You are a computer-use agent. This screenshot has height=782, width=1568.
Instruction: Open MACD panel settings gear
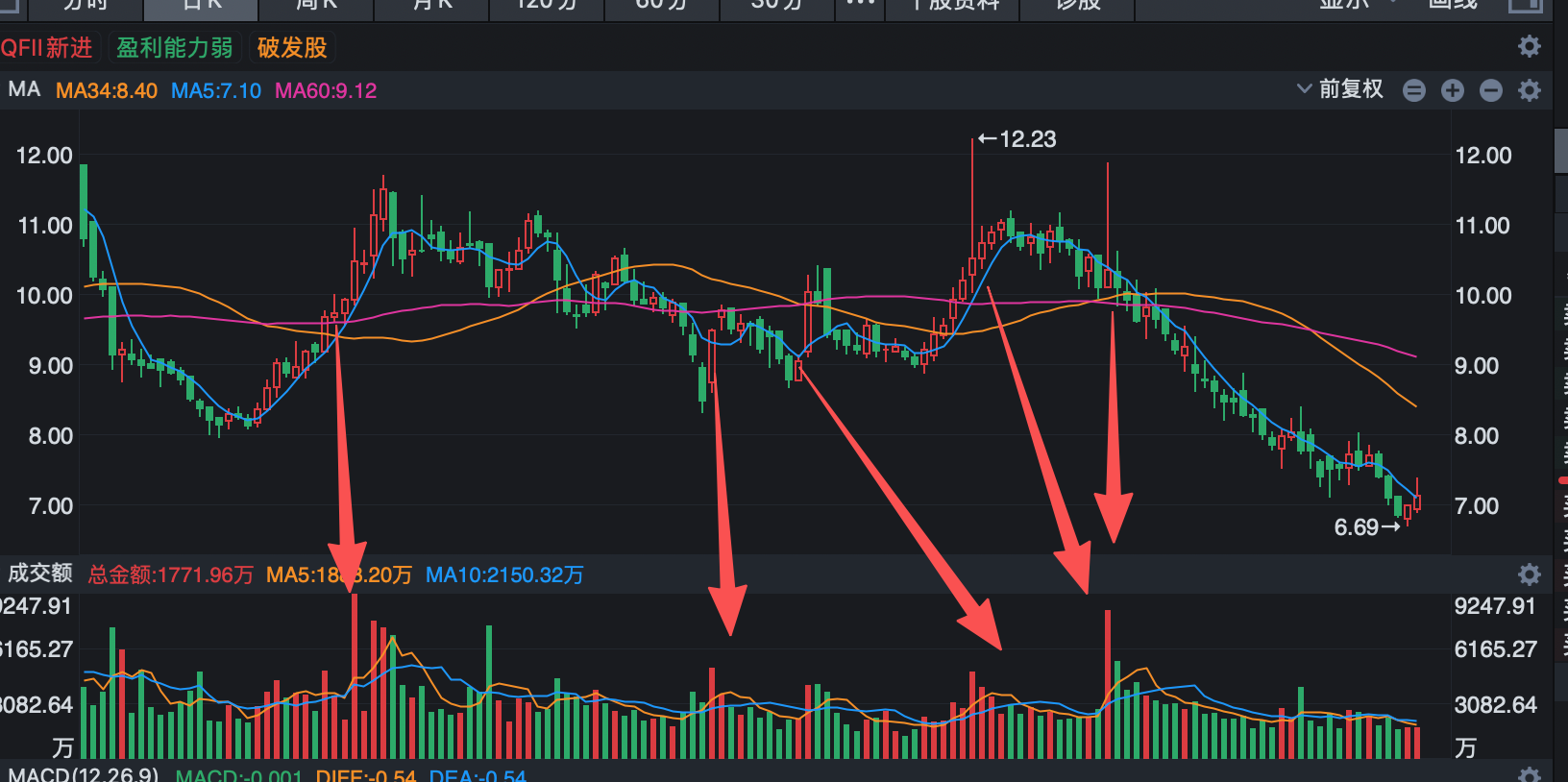(x=1529, y=774)
